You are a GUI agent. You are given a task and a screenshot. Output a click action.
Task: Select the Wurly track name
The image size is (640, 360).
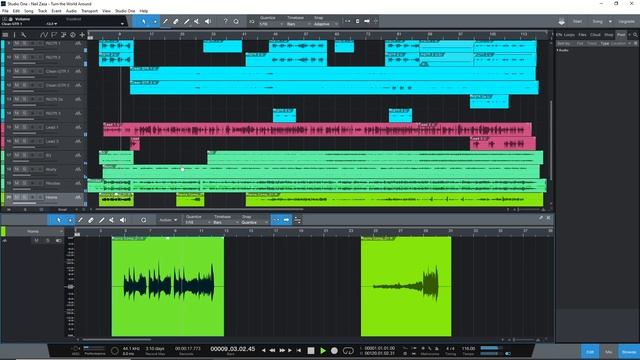point(51,169)
